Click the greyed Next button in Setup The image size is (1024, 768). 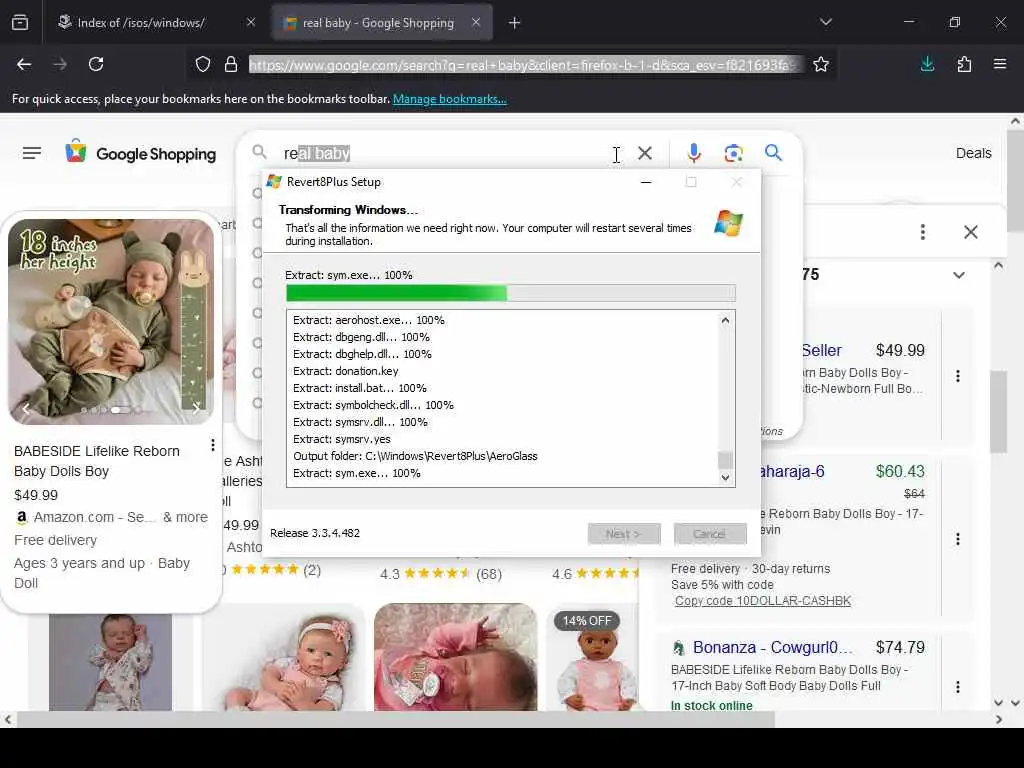(624, 534)
